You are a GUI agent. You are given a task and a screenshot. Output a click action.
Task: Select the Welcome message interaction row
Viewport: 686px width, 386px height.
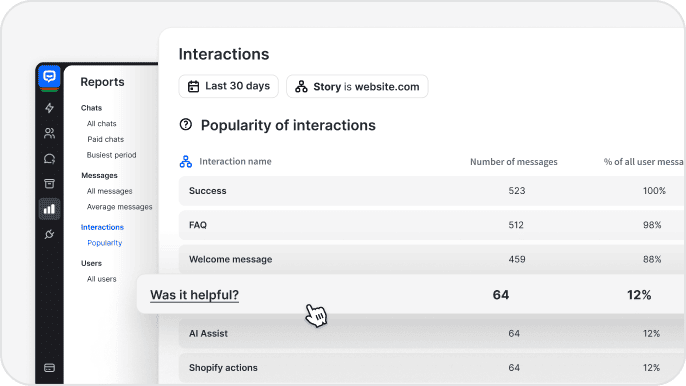point(432,259)
